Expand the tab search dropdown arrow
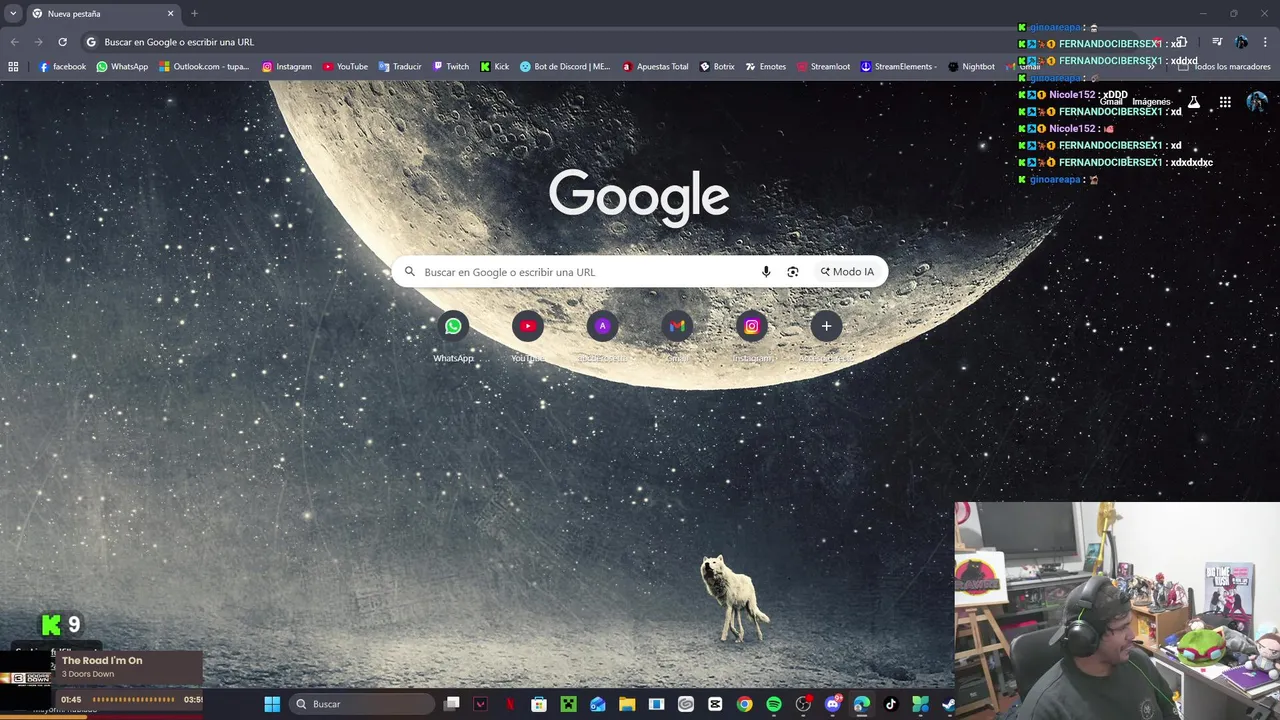Screen dimensions: 1280x720 [x=13, y=14]
